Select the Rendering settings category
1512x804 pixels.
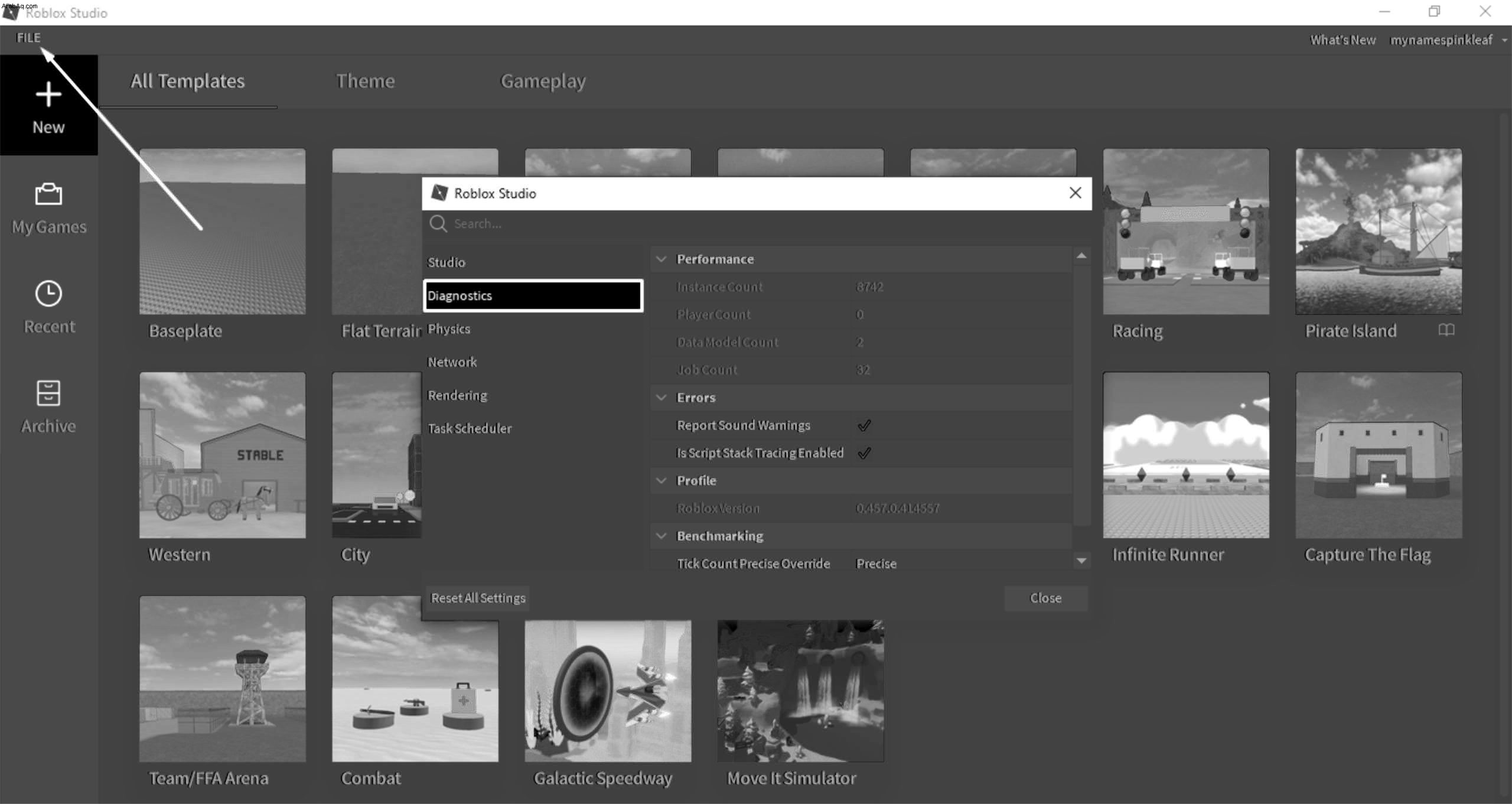click(x=533, y=395)
